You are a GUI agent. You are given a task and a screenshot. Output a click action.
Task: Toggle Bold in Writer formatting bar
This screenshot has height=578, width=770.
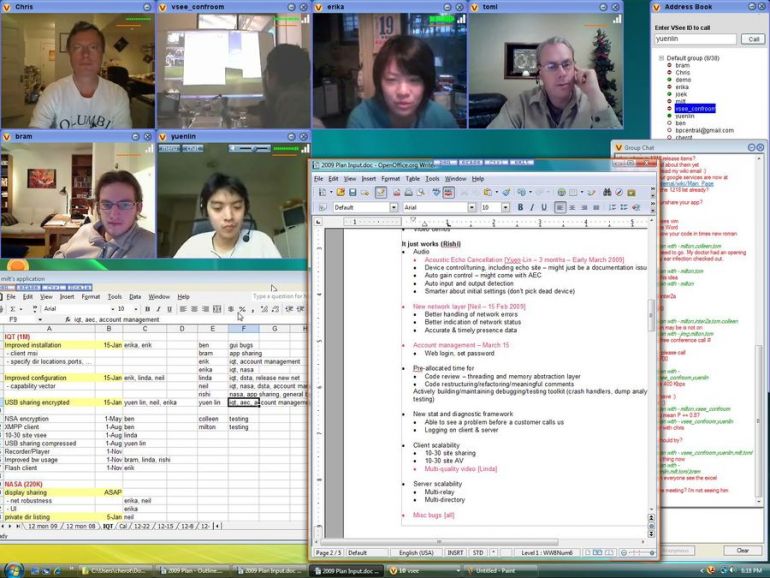520,208
